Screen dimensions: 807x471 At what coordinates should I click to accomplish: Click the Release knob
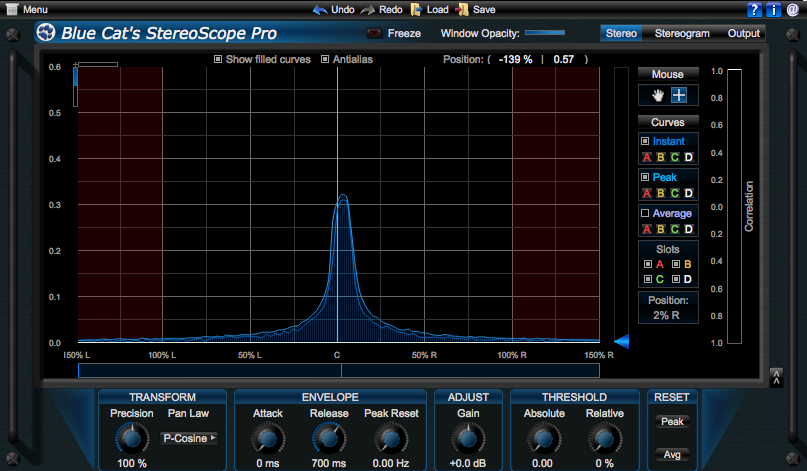[329, 439]
